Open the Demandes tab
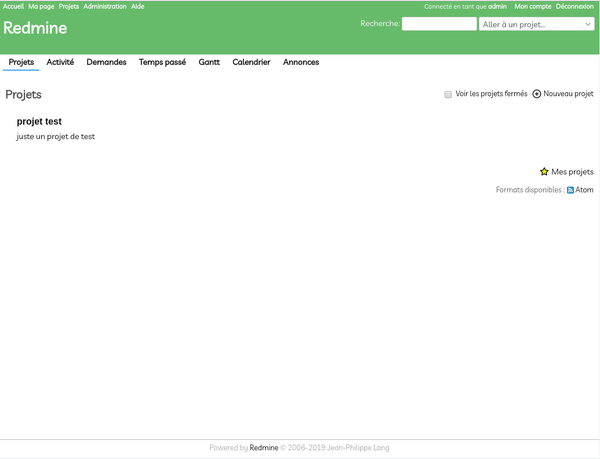600x459 pixels. [x=106, y=62]
